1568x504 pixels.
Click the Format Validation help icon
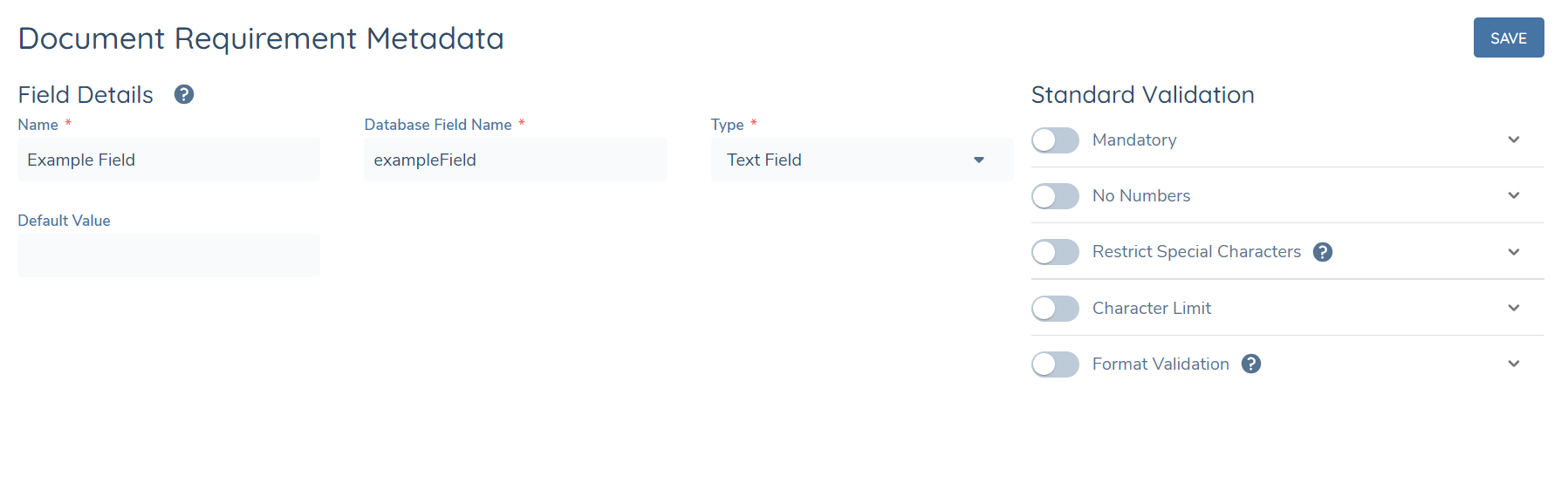point(1250,364)
